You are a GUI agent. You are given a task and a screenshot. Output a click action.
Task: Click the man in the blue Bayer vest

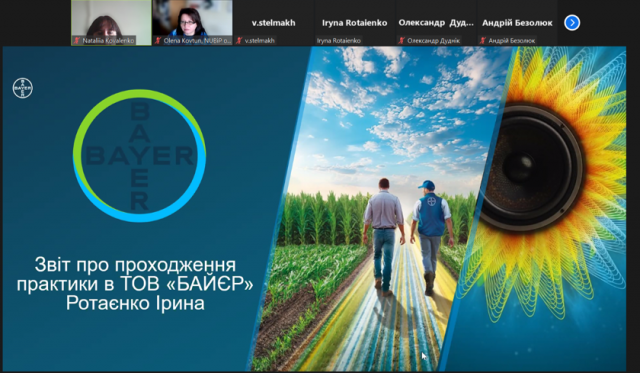432,238
